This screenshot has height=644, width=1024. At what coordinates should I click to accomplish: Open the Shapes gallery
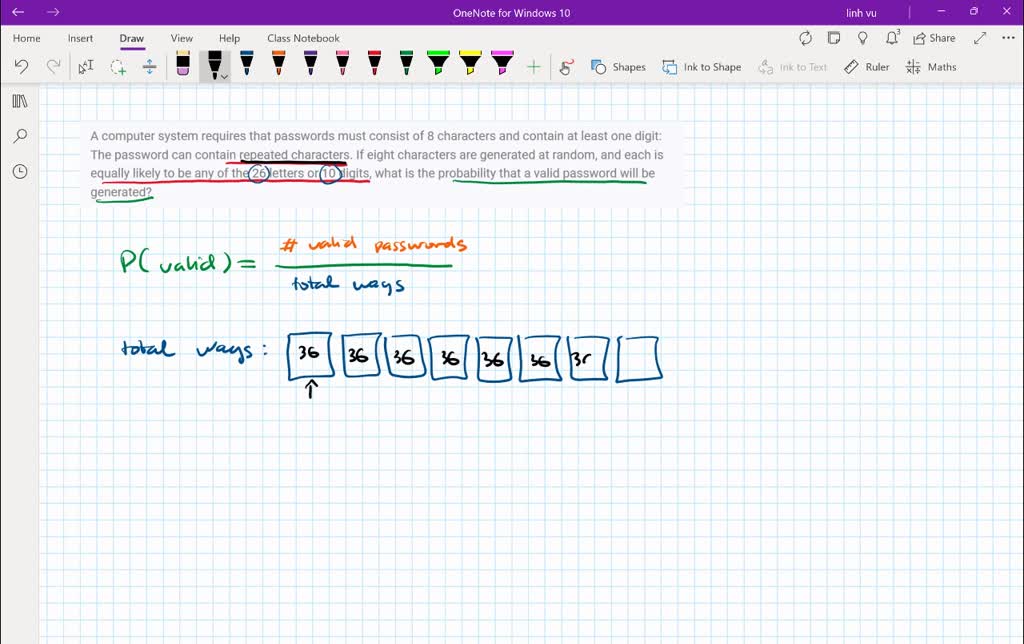[x=618, y=67]
